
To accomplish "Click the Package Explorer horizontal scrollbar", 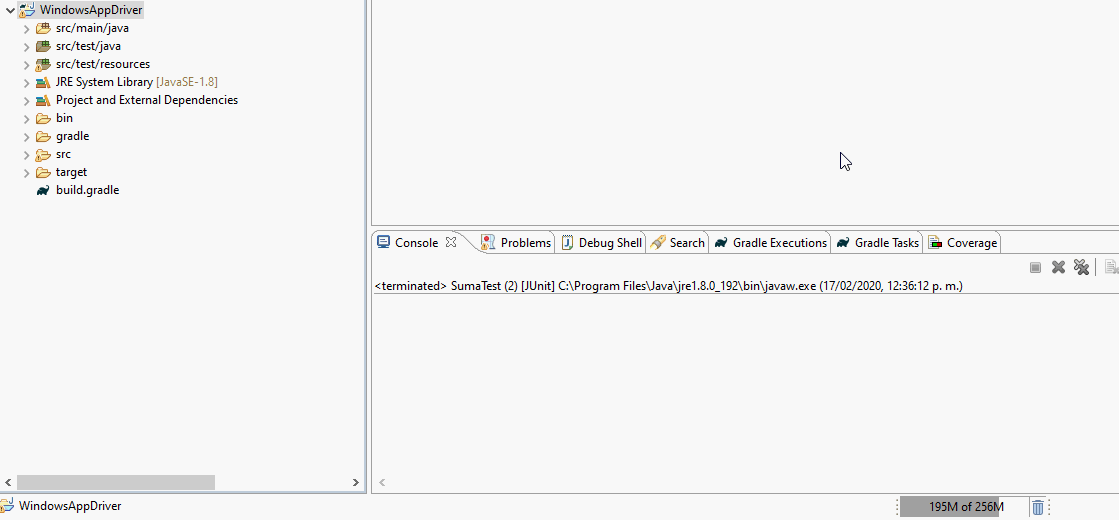I will [115, 482].
